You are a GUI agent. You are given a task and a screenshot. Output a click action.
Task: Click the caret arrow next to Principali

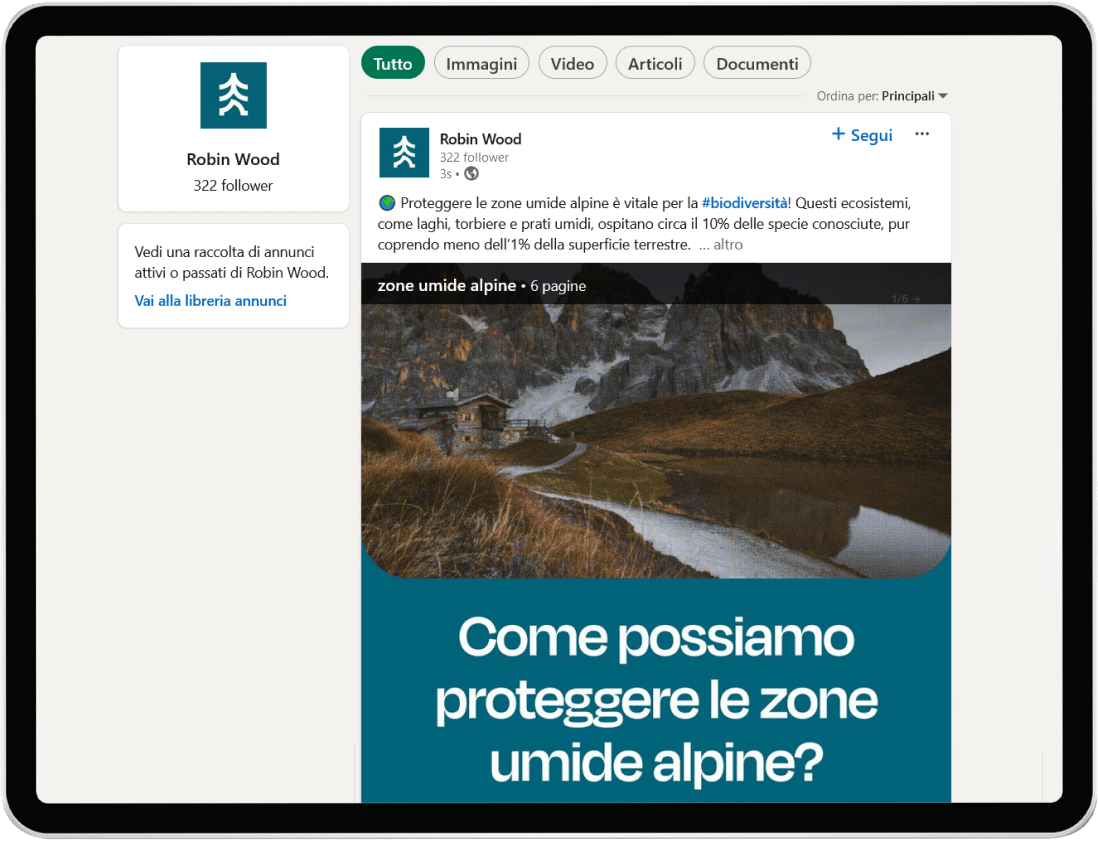[x=943, y=96]
